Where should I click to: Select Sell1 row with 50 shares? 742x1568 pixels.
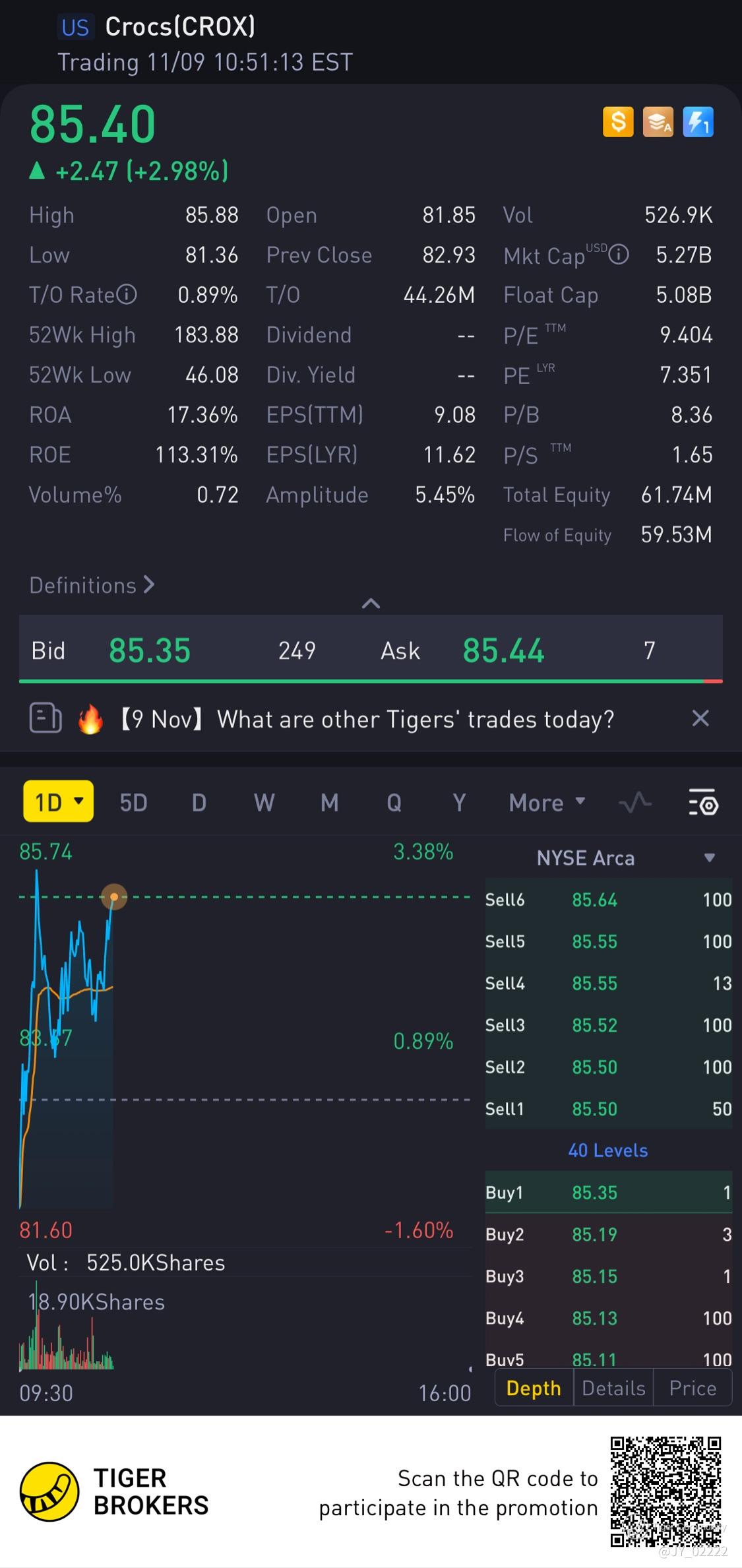pyautogui.click(x=608, y=1109)
